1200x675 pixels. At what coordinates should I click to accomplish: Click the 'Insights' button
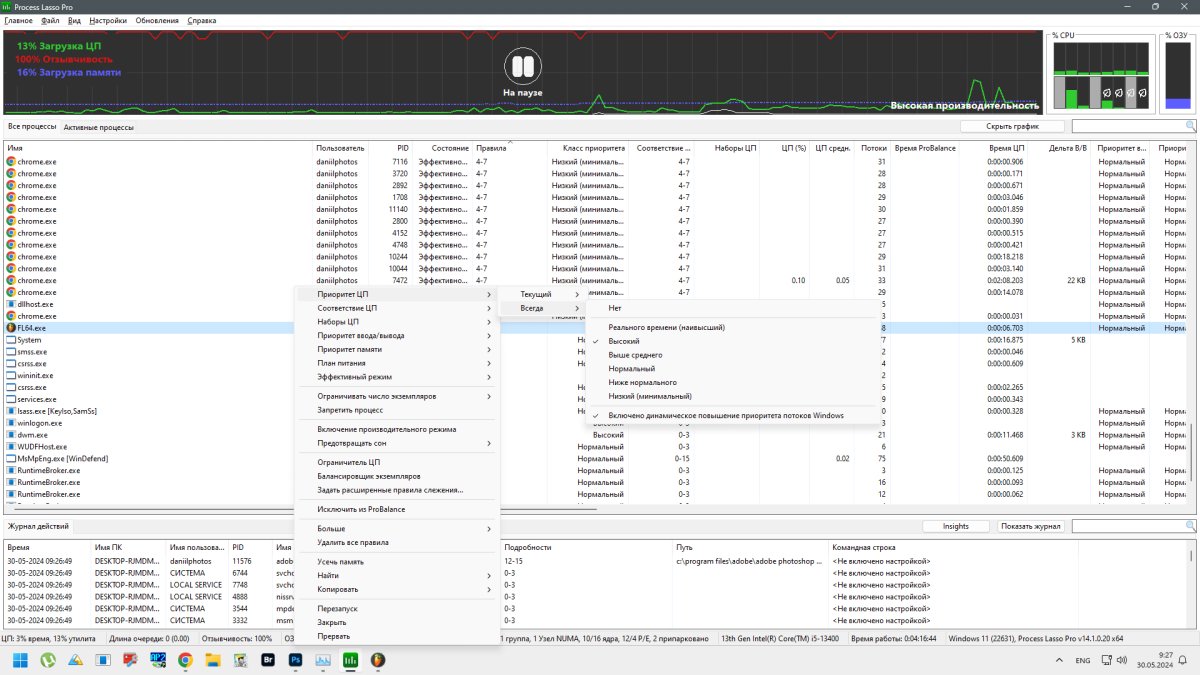click(x=955, y=526)
